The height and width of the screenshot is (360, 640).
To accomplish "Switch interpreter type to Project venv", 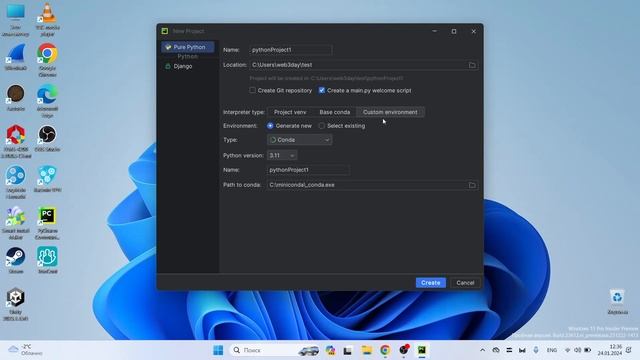I will [x=290, y=112].
